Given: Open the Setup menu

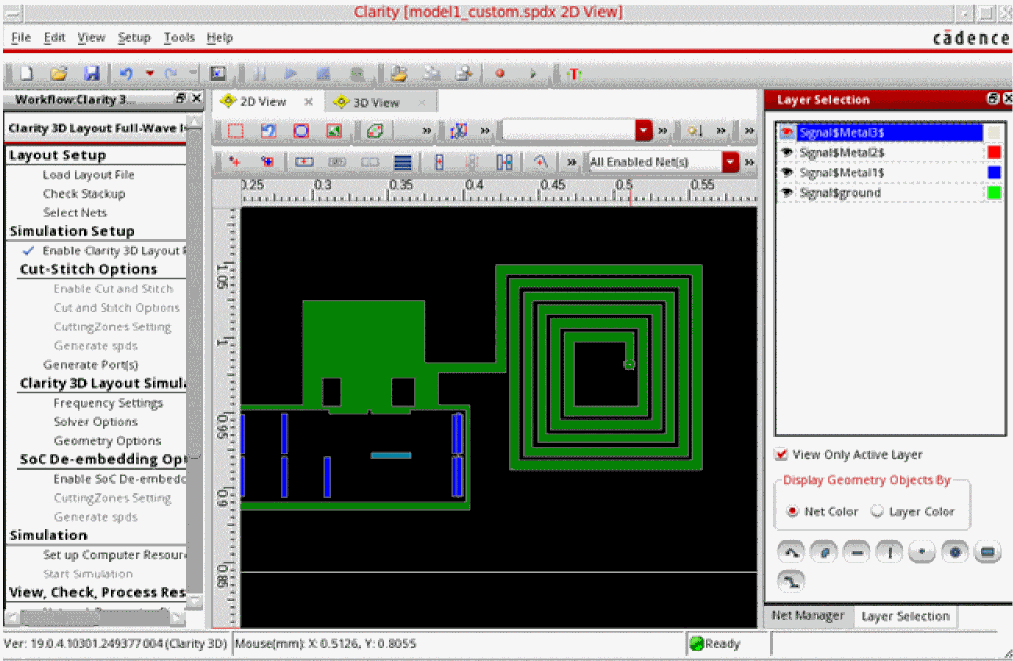Looking at the screenshot, I should pos(134,37).
